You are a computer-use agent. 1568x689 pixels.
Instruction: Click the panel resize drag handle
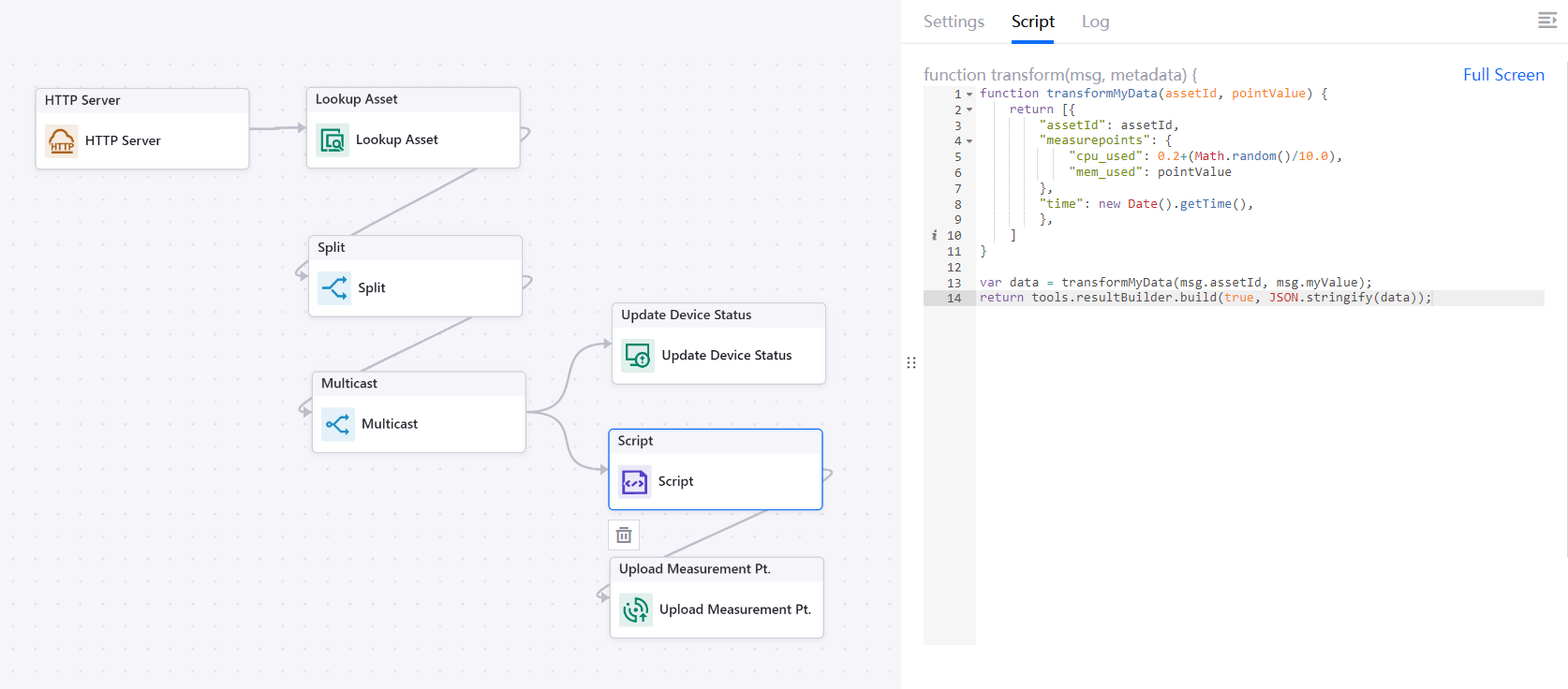(x=911, y=362)
